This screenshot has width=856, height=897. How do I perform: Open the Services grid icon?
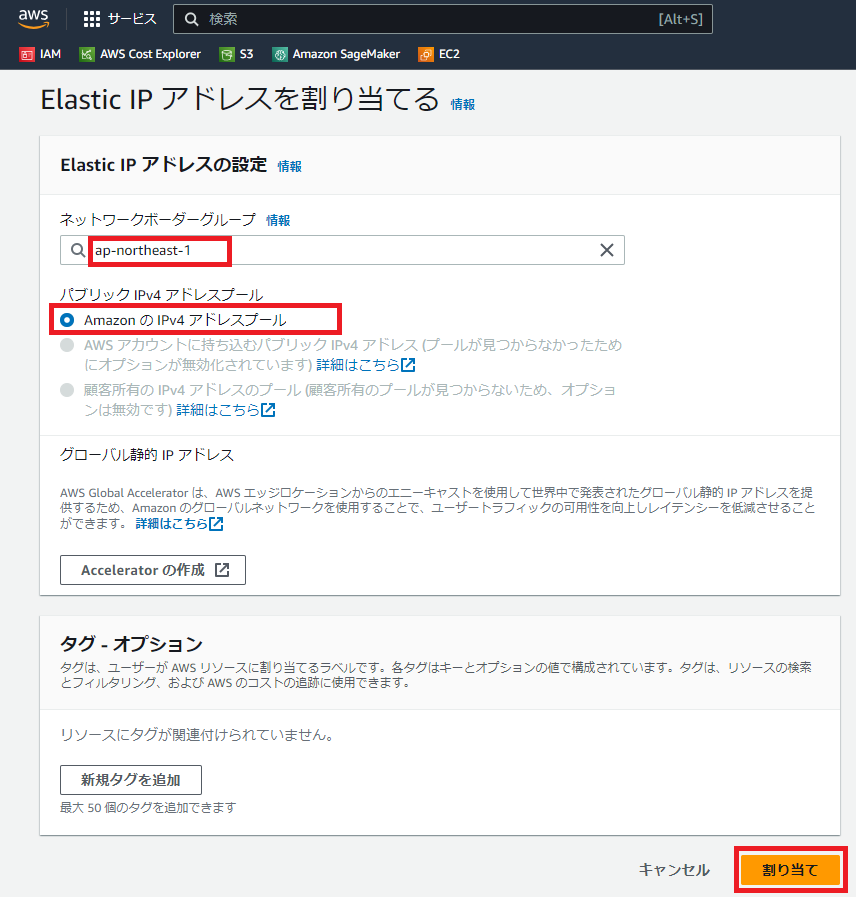(x=90, y=18)
